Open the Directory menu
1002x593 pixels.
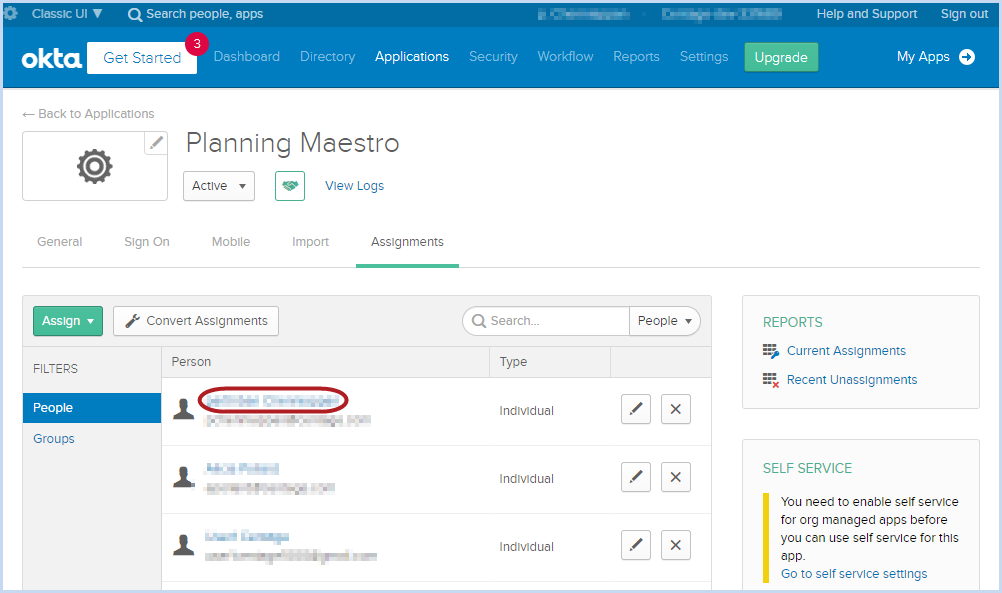coord(327,56)
